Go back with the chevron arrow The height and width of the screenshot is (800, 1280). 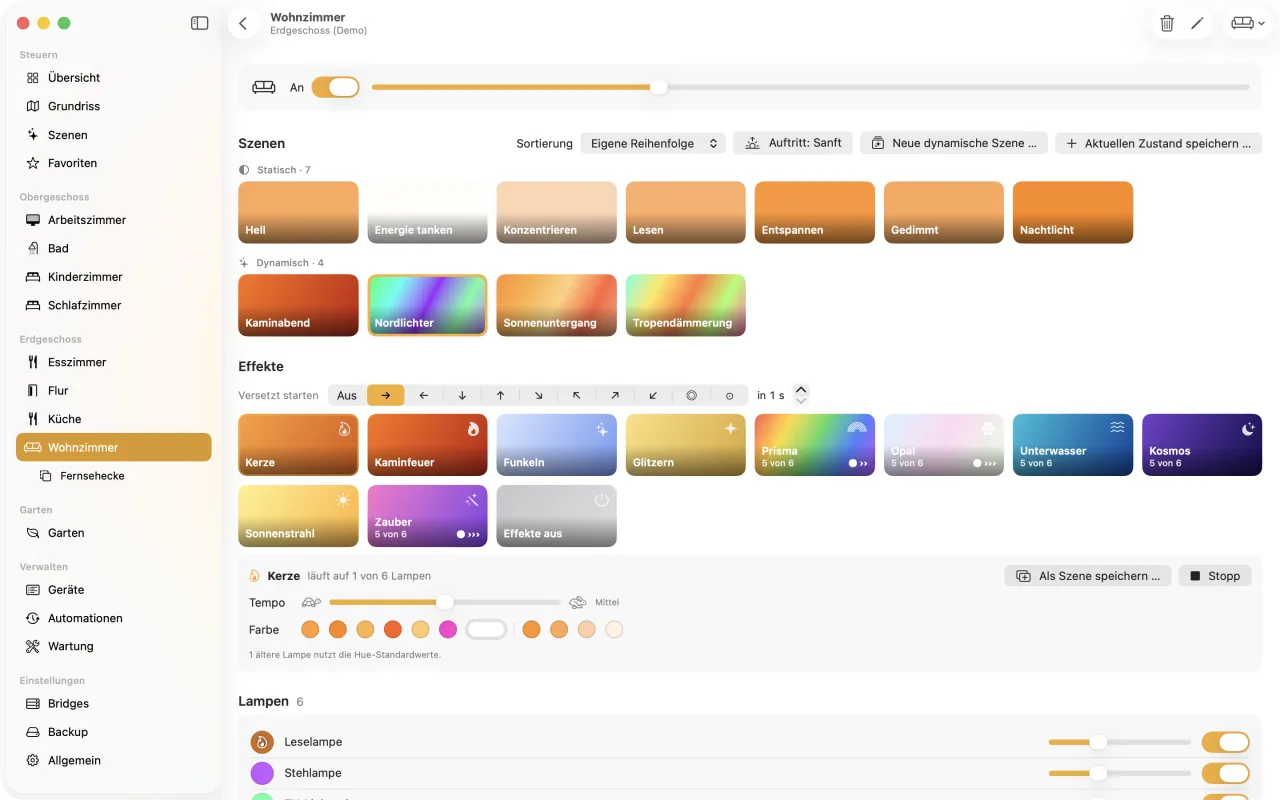point(243,23)
